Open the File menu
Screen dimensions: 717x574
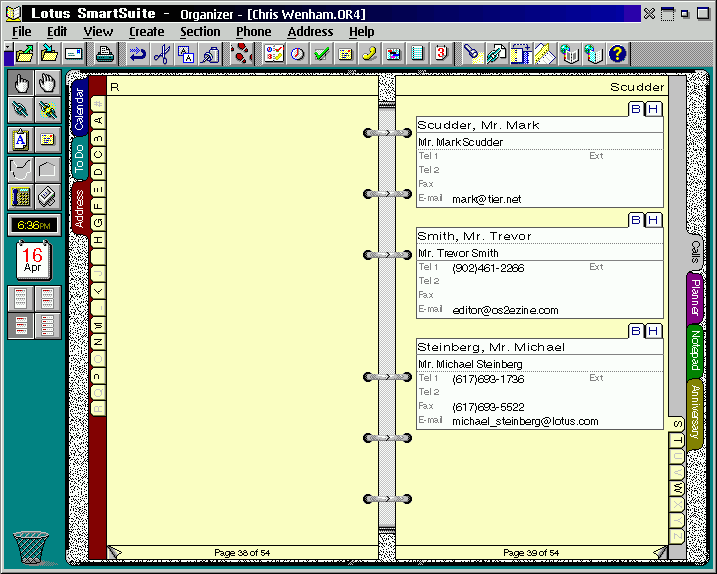pos(21,32)
